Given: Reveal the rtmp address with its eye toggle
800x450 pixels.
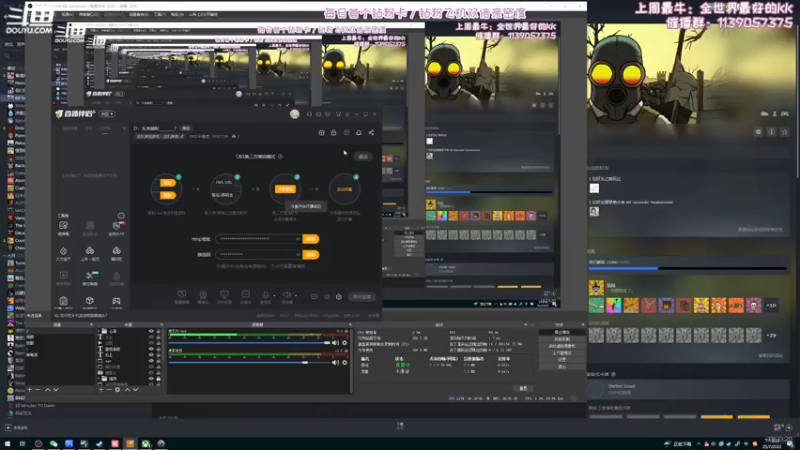Looking at the screenshot, I should pos(298,239).
